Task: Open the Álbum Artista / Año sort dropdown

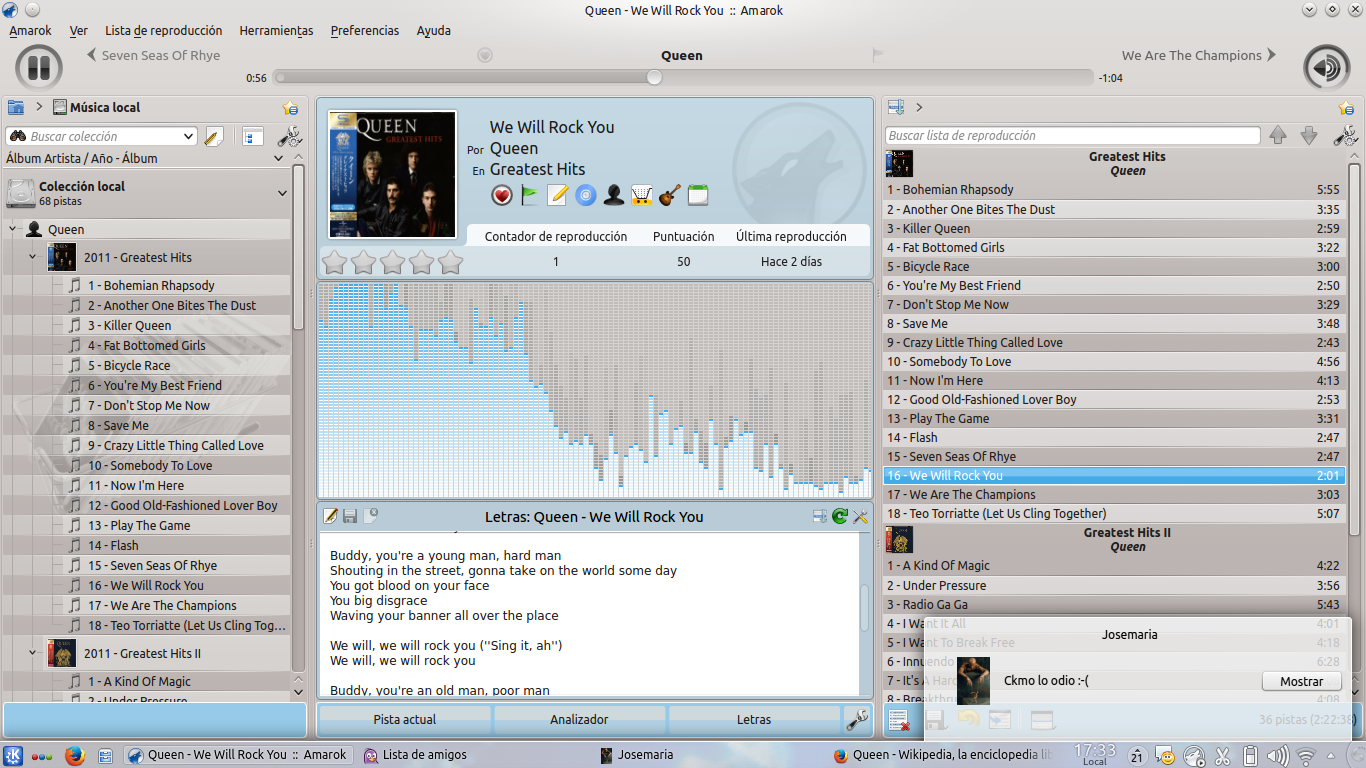Action: 146,158
